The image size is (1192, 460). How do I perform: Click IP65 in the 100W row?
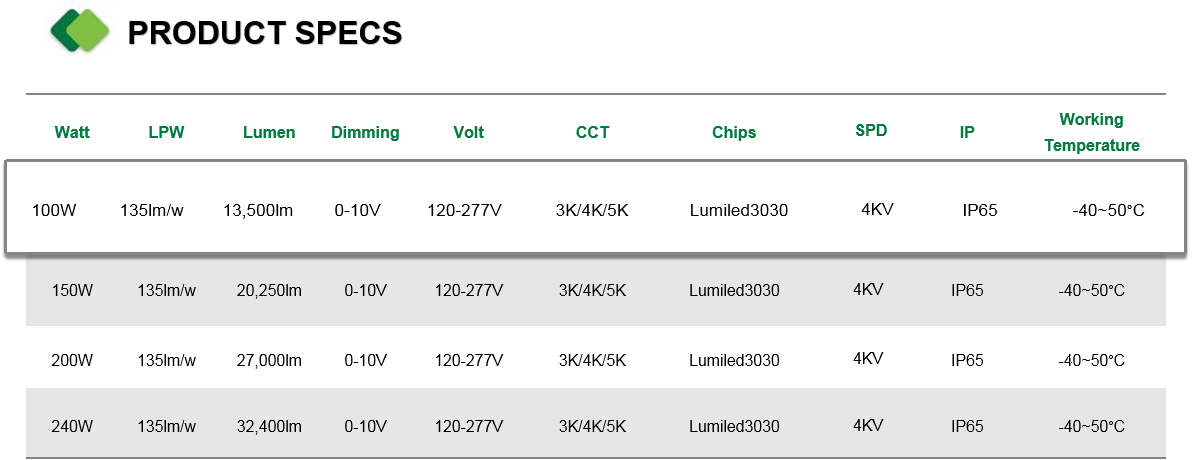(980, 211)
